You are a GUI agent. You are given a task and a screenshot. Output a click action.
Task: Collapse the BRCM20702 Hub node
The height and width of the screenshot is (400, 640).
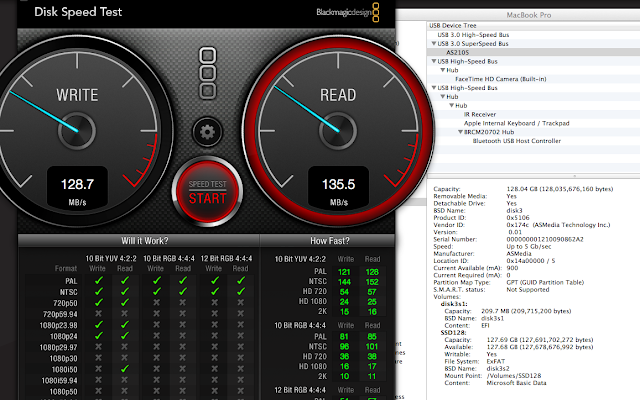point(460,132)
